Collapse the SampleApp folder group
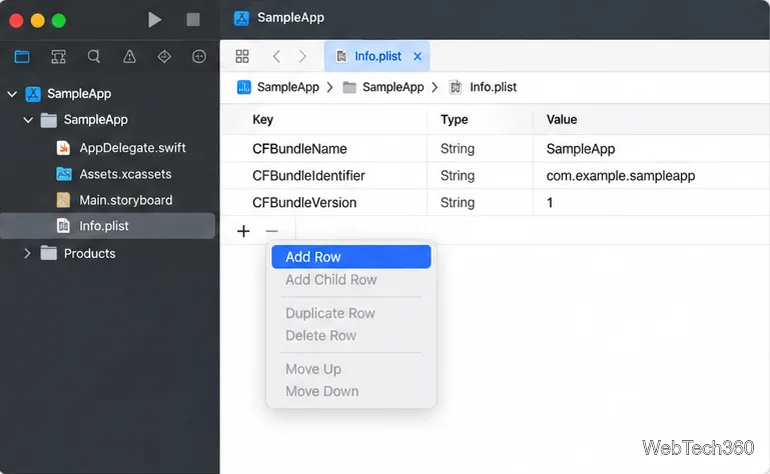 pyautogui.click(x=28, y=120)
